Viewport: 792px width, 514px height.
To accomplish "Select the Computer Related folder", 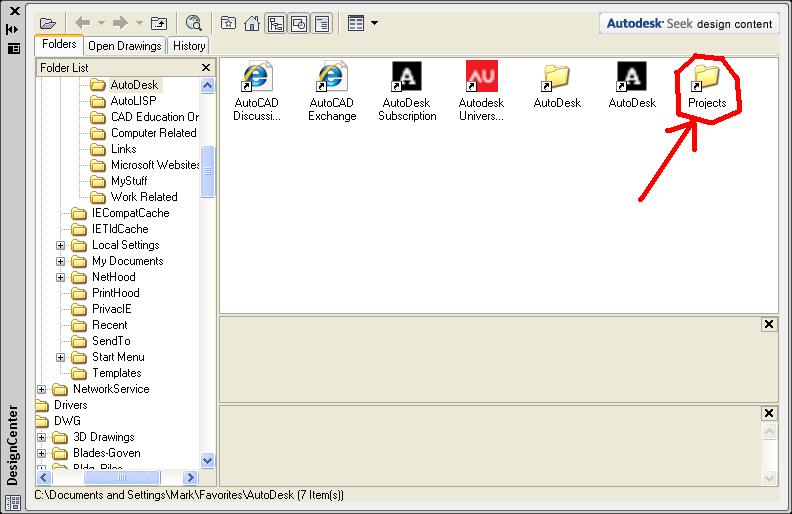I will click(143, 133).
